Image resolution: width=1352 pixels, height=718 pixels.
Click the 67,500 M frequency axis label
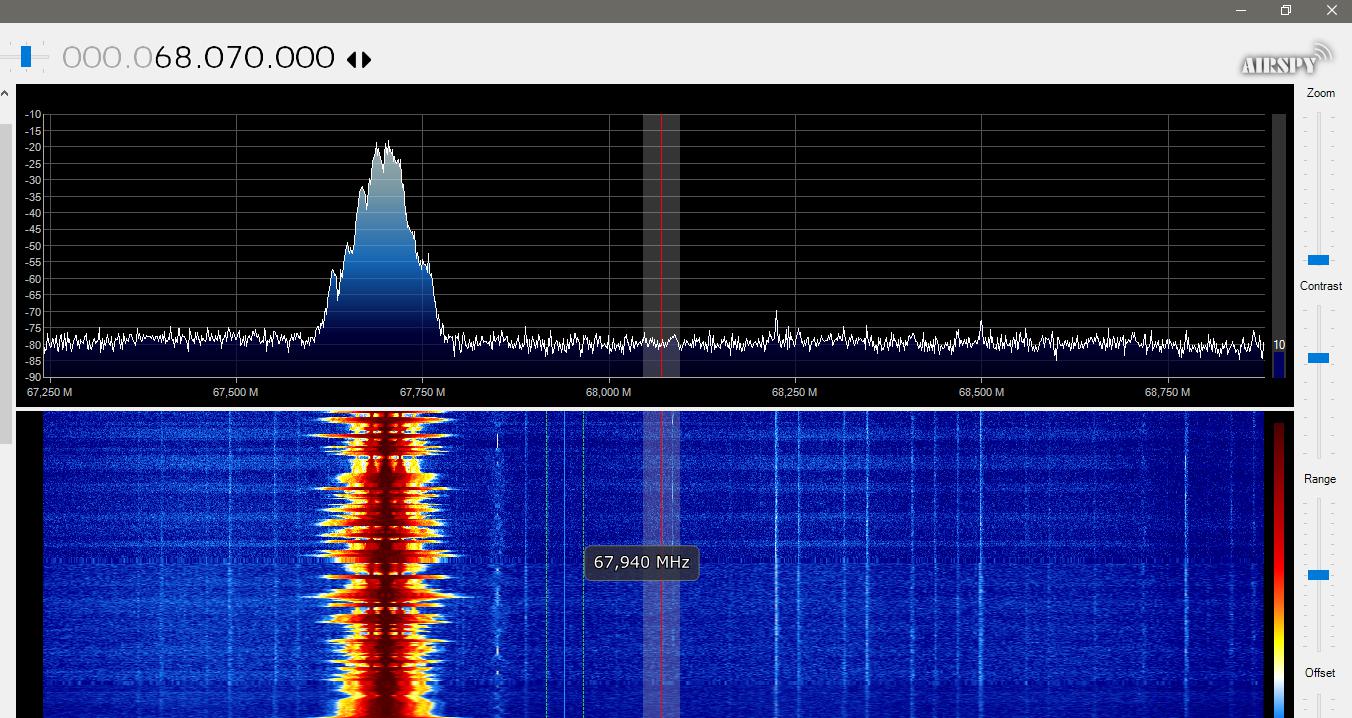coord(236,392)
